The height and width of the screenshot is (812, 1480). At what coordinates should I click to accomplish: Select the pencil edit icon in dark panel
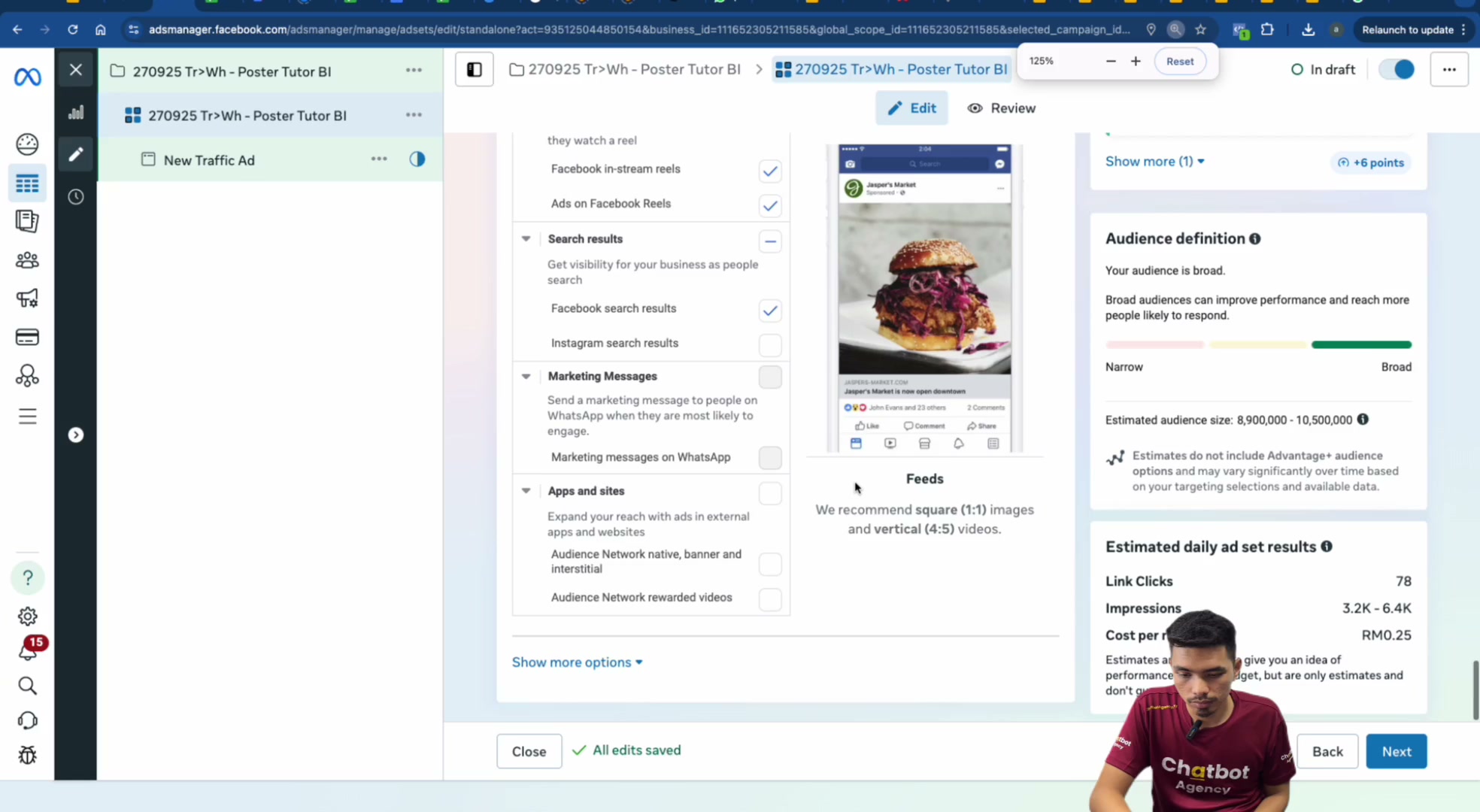[75, 155]
